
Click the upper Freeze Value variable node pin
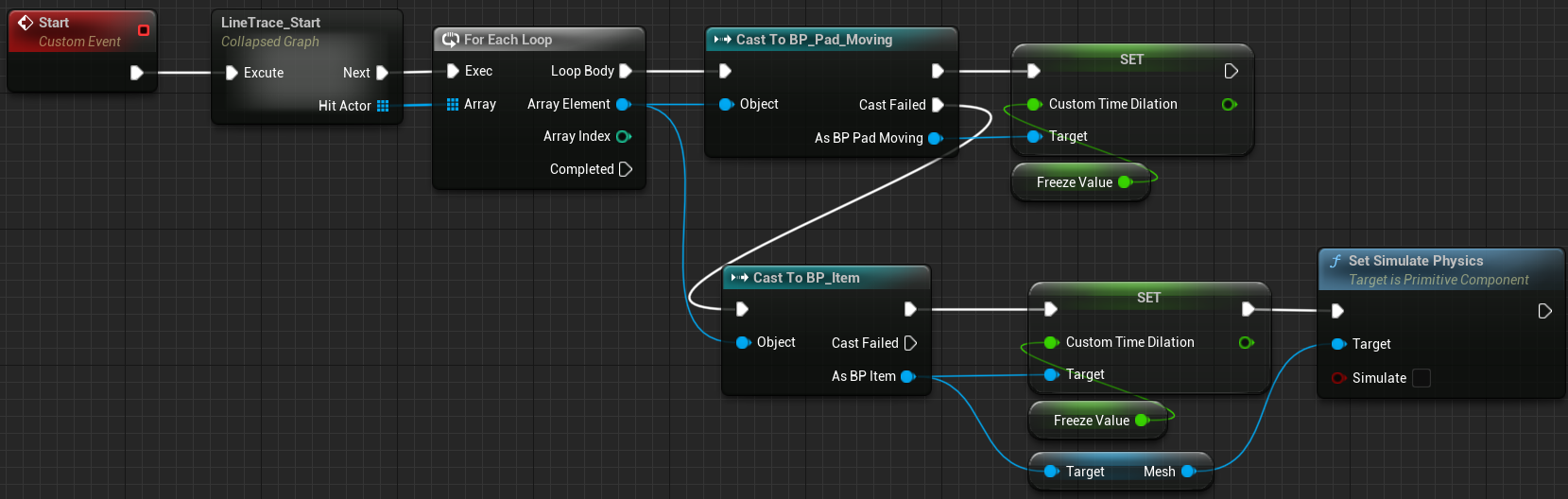coord(1125,182)
